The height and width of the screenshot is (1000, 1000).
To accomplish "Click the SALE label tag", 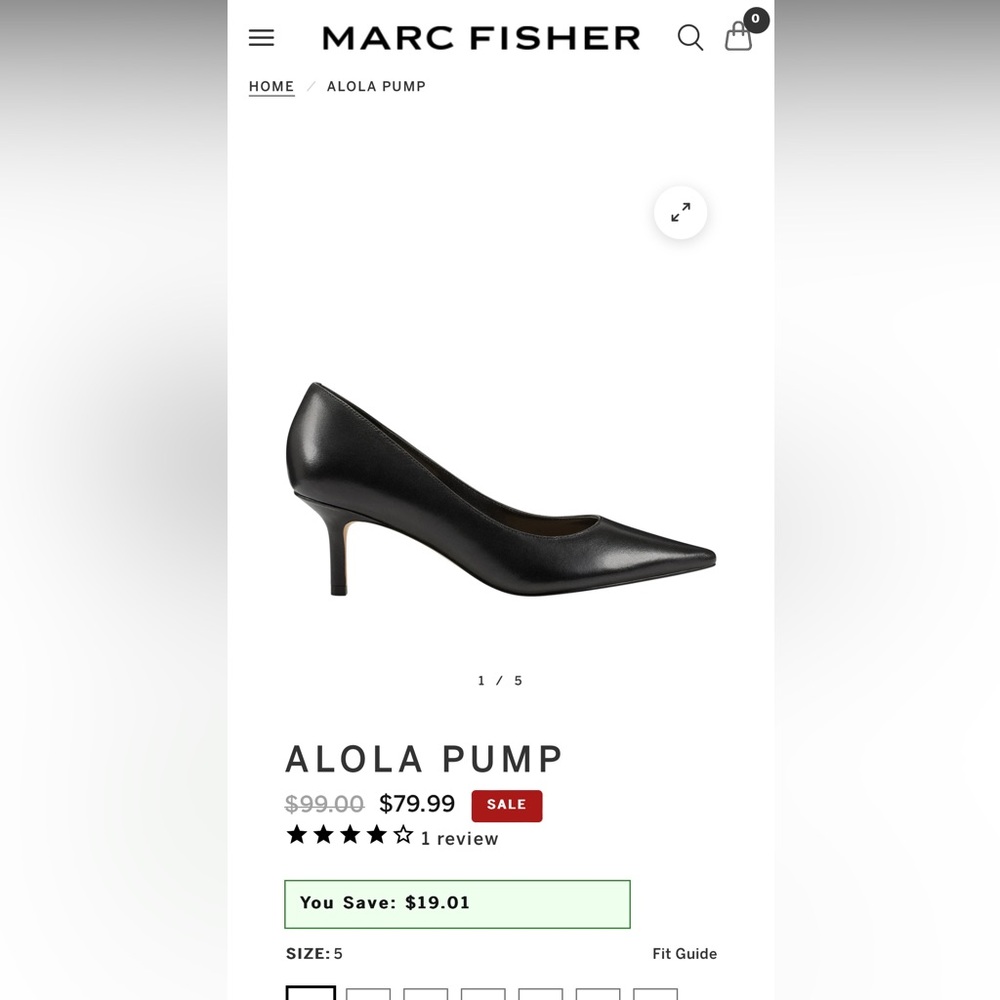I will (x=507, y=805).
